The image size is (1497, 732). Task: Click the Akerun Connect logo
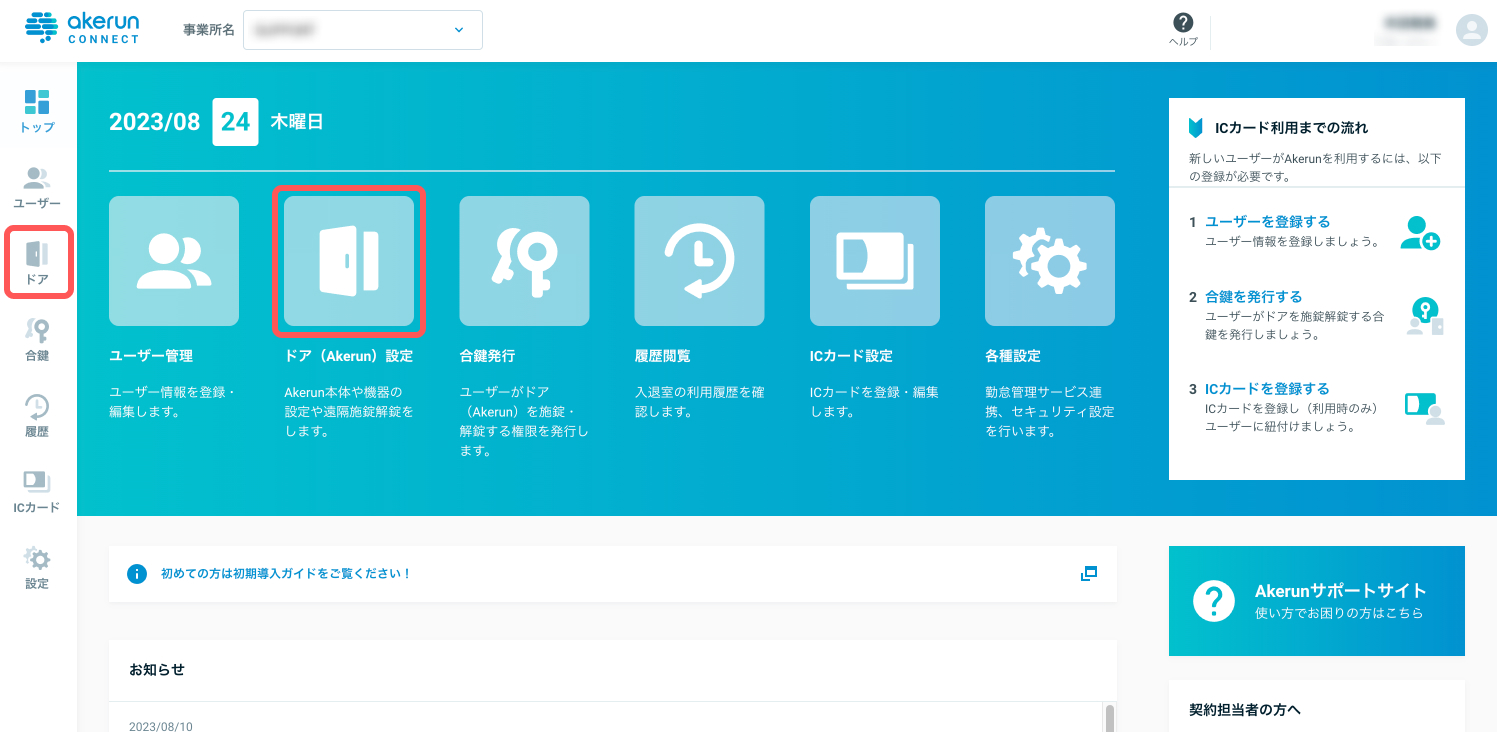82,28
